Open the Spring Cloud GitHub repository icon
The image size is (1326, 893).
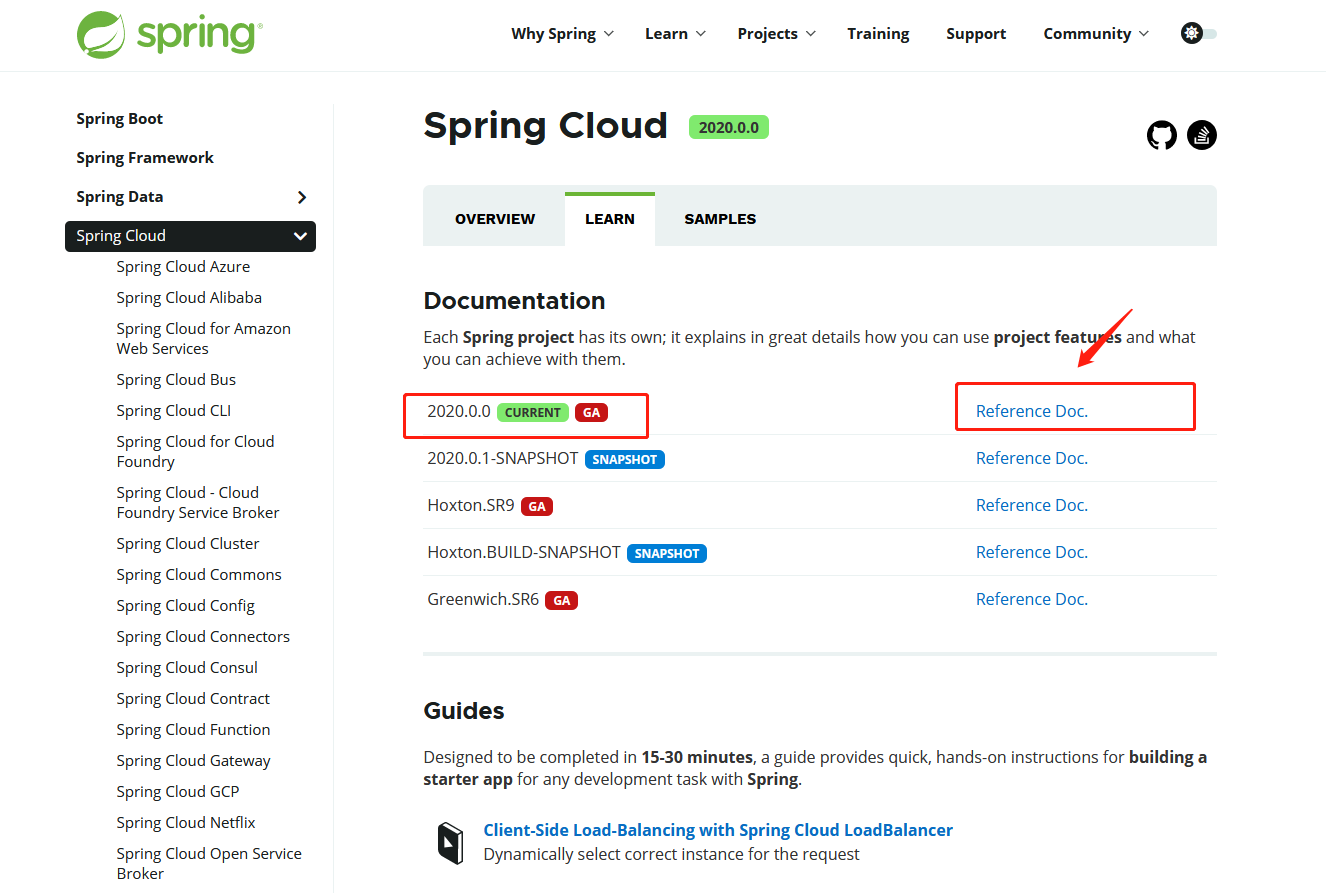click(1161, 134)
